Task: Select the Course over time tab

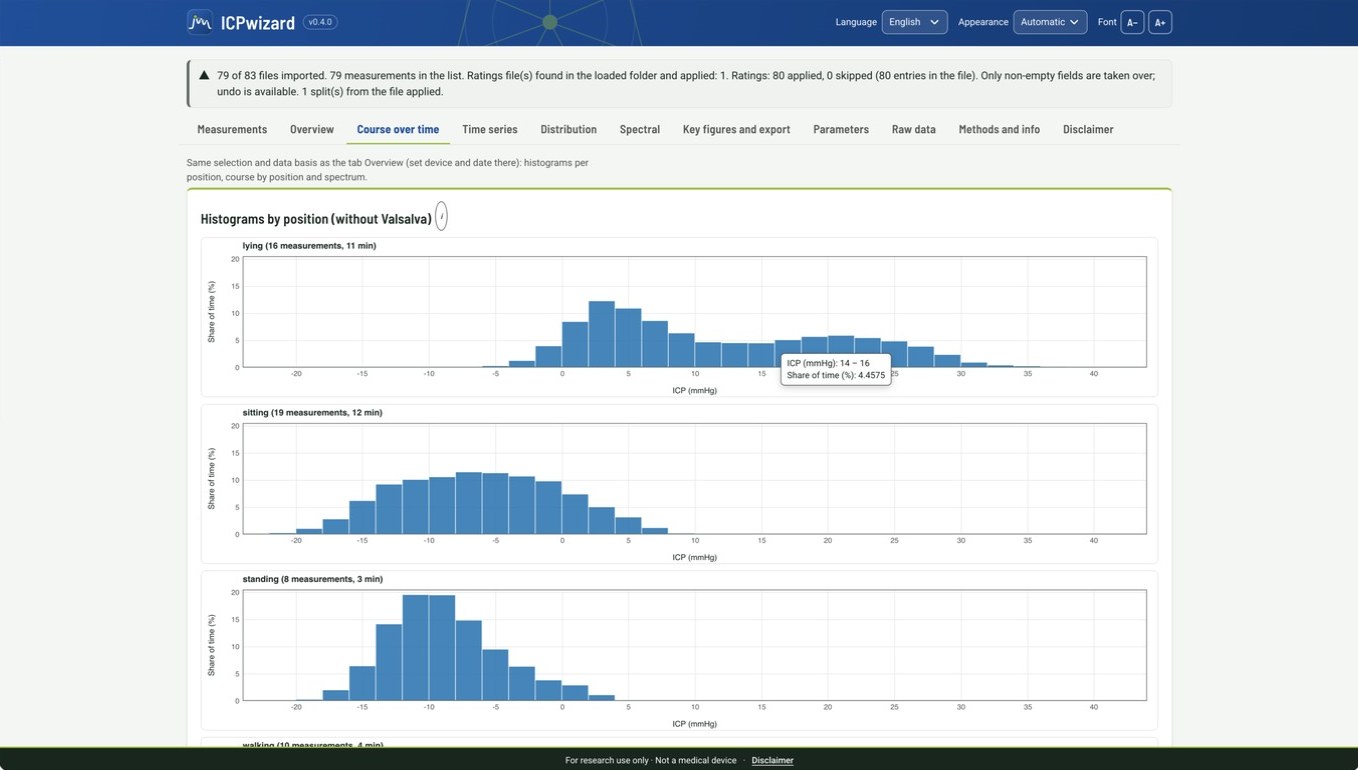Action: (x=398, y=129)
